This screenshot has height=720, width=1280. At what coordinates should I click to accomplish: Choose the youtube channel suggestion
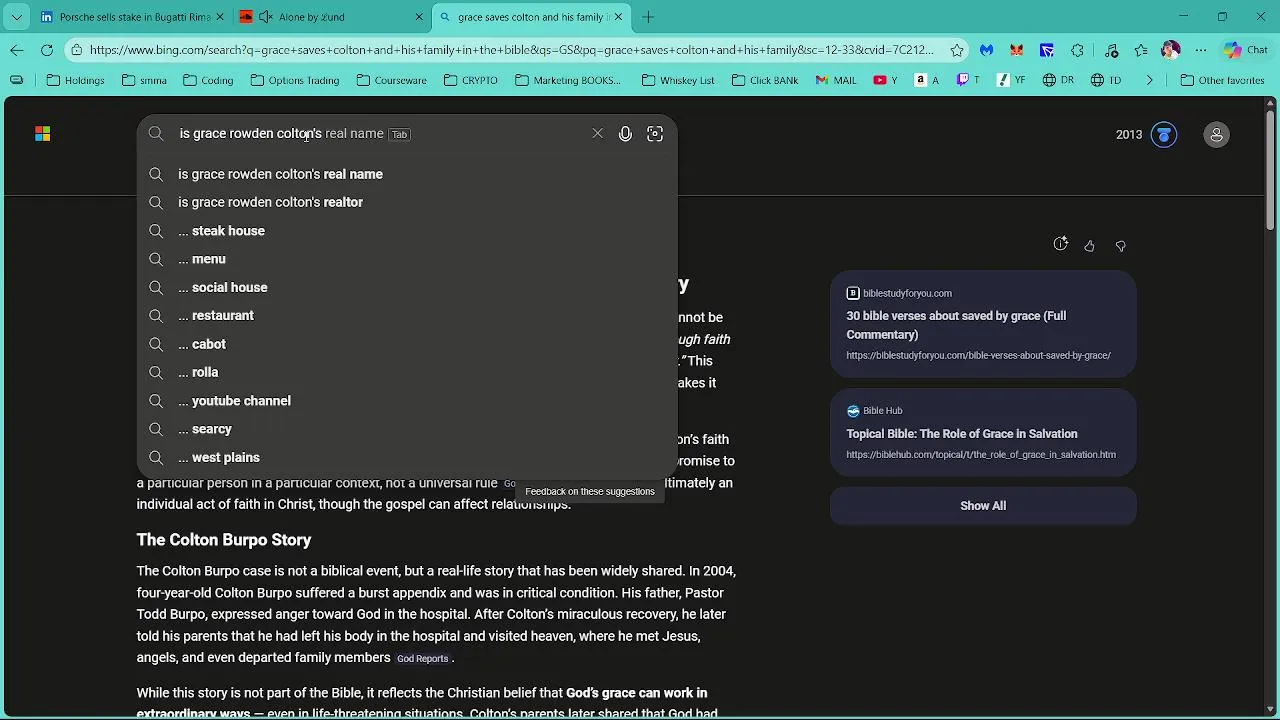(407, 401)
